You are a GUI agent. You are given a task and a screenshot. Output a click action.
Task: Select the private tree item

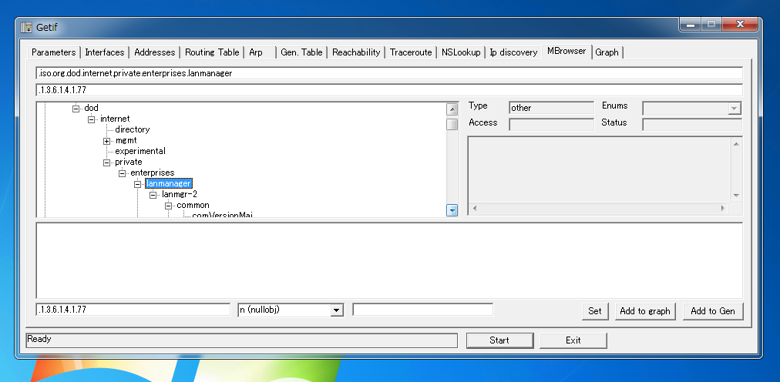pos(128,162)
